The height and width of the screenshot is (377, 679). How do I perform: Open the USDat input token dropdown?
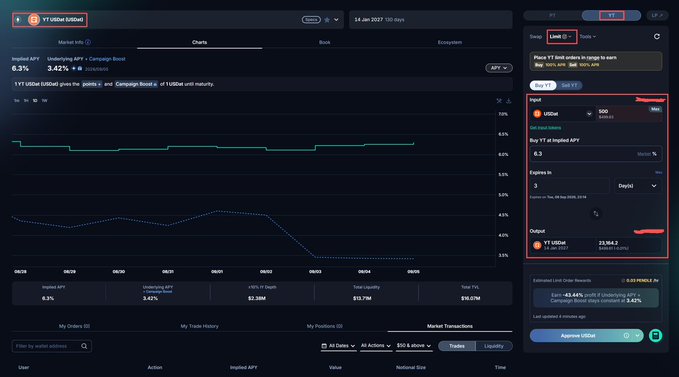click(563, 113)
